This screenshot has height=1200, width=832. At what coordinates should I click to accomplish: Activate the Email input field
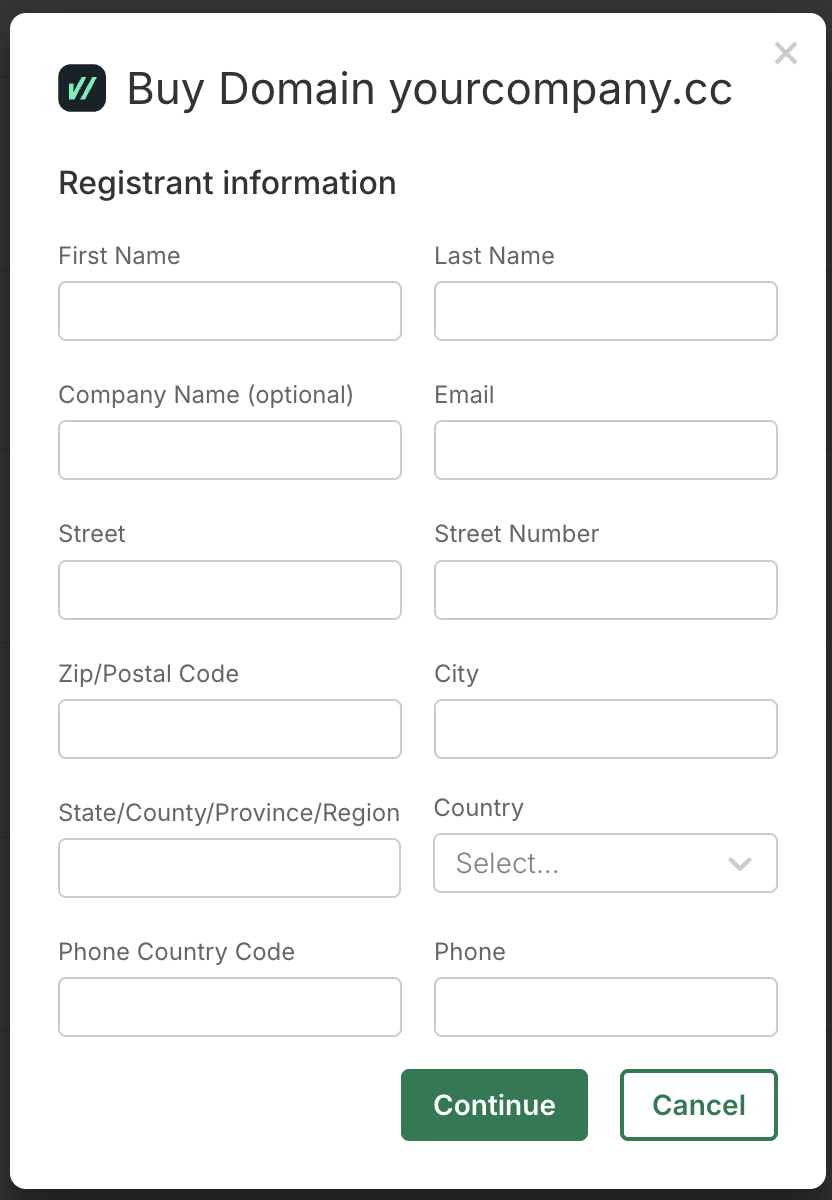point(605,450)
